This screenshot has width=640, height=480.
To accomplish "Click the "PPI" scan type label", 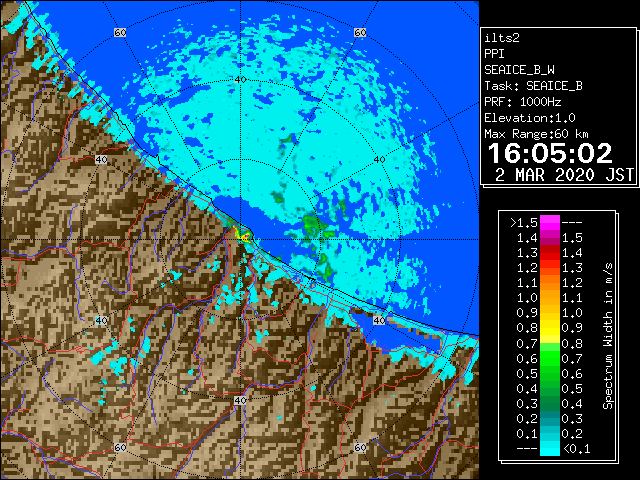I will pyautogui.click(x=494, y=54).
